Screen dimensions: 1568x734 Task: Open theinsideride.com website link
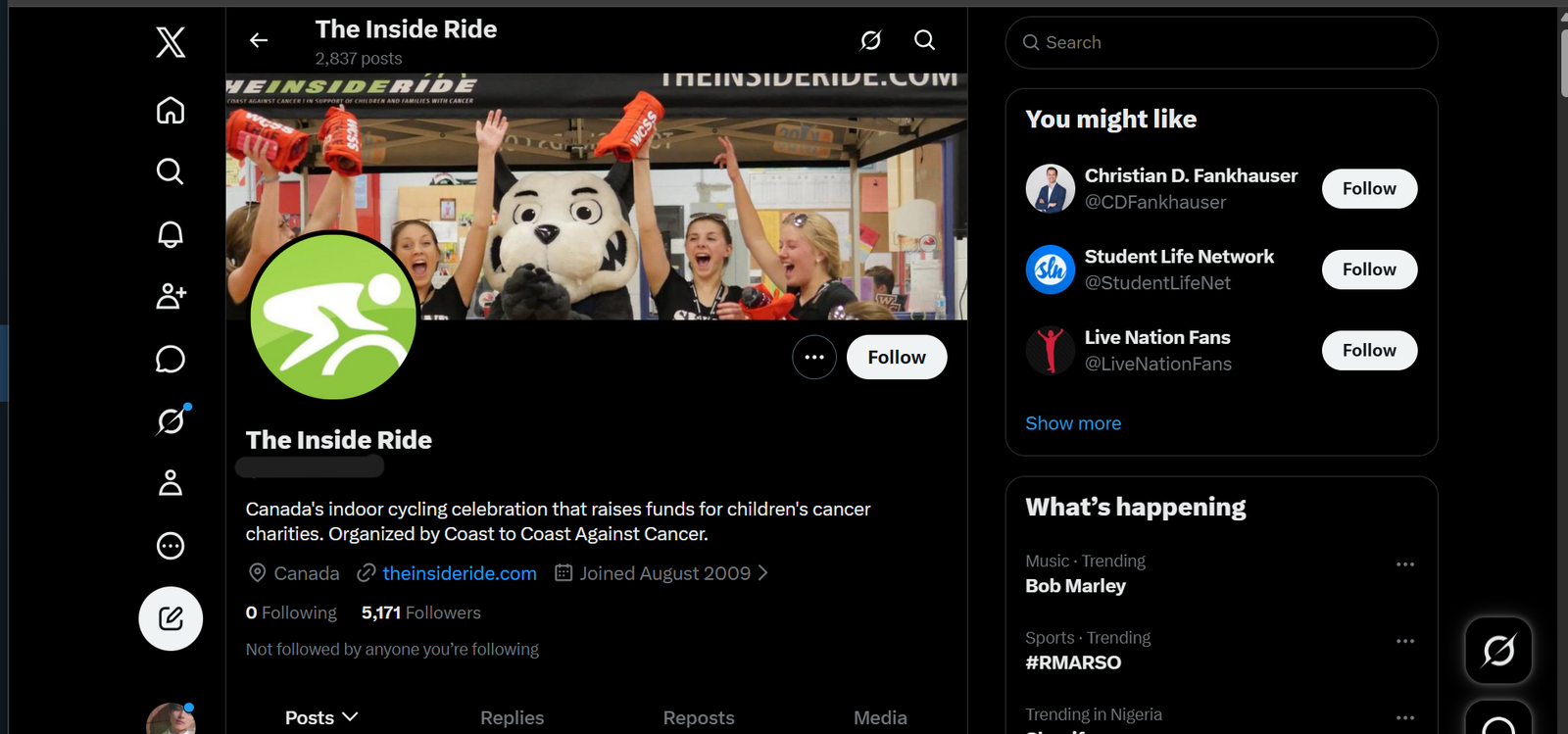click(x=460, y=573)
